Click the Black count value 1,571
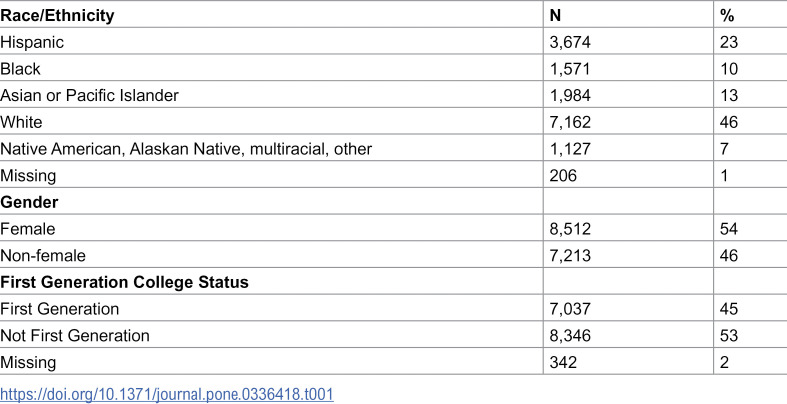This screenshot has height=404, width=787. tap(570, 69)
